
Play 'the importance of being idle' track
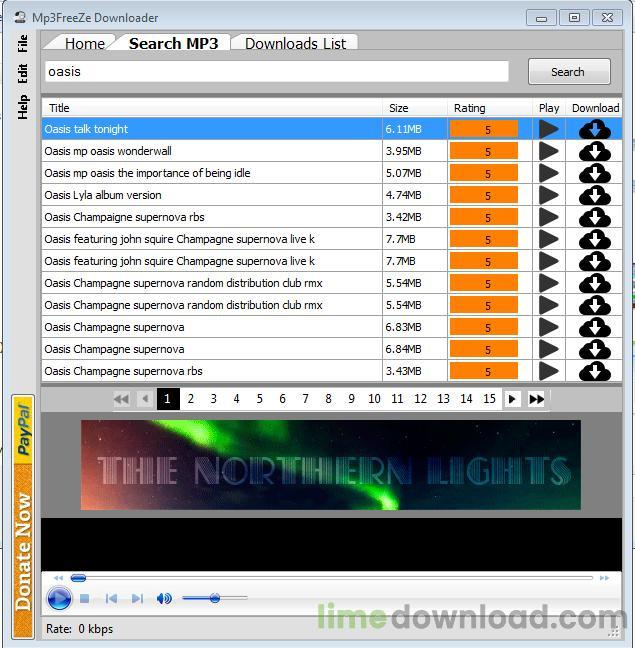tap(549, 173)
